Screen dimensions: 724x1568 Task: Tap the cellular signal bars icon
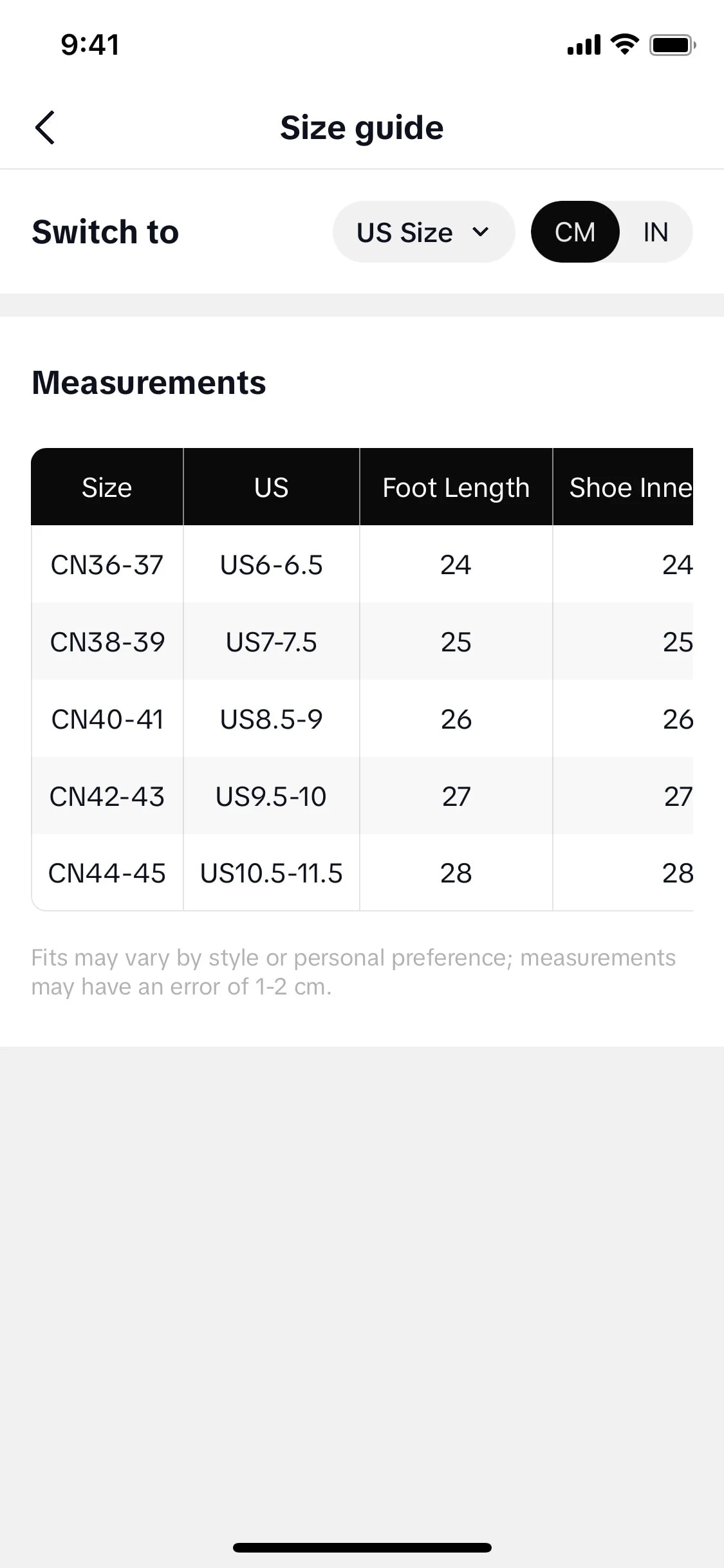pyautogui.click(x=584, y=45)
